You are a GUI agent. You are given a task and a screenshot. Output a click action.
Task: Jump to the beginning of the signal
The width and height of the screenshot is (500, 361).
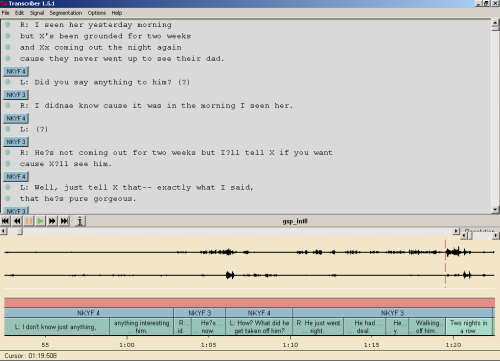(5, 221)
